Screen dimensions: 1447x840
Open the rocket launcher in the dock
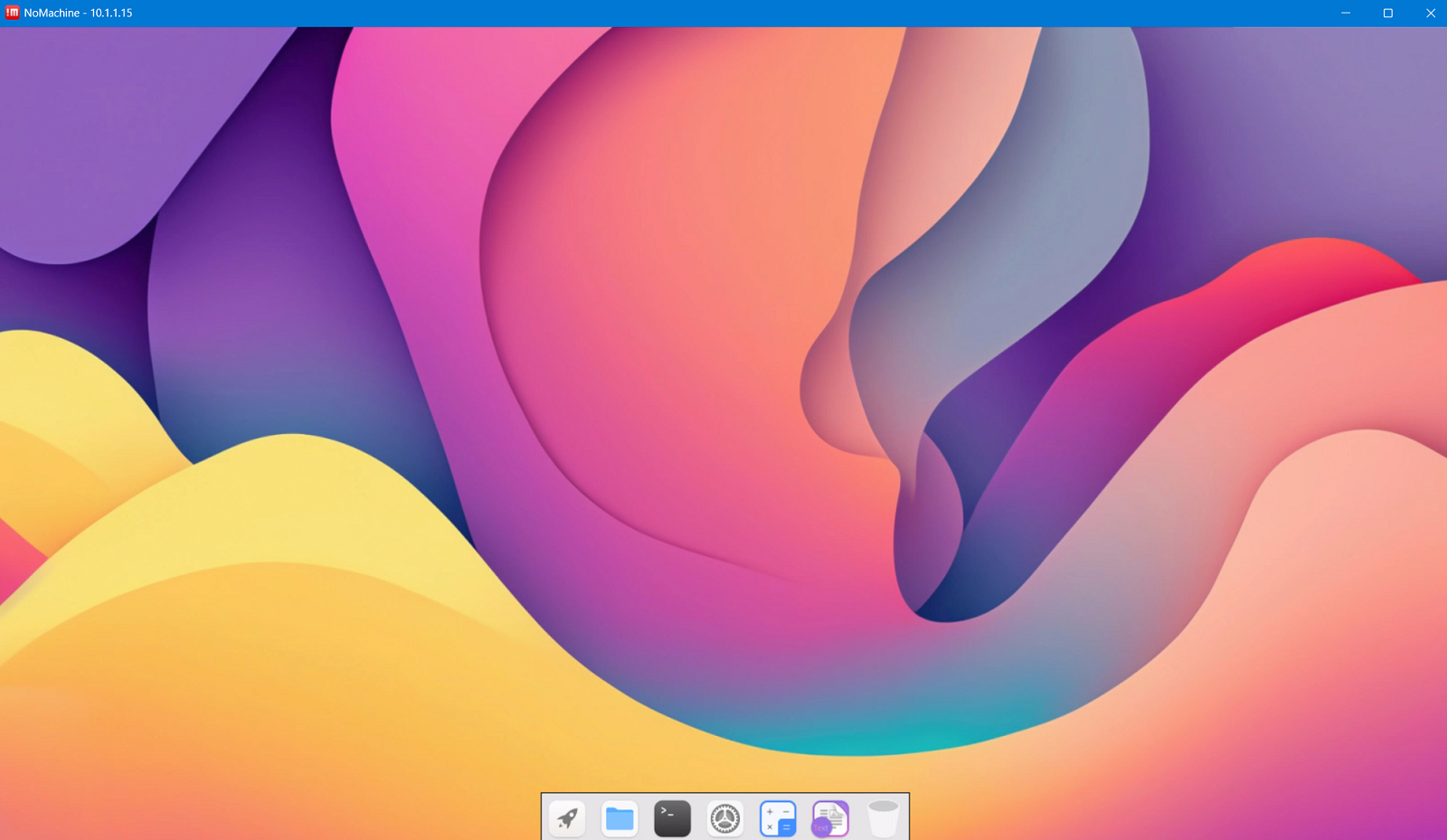(x=567, y=818)
